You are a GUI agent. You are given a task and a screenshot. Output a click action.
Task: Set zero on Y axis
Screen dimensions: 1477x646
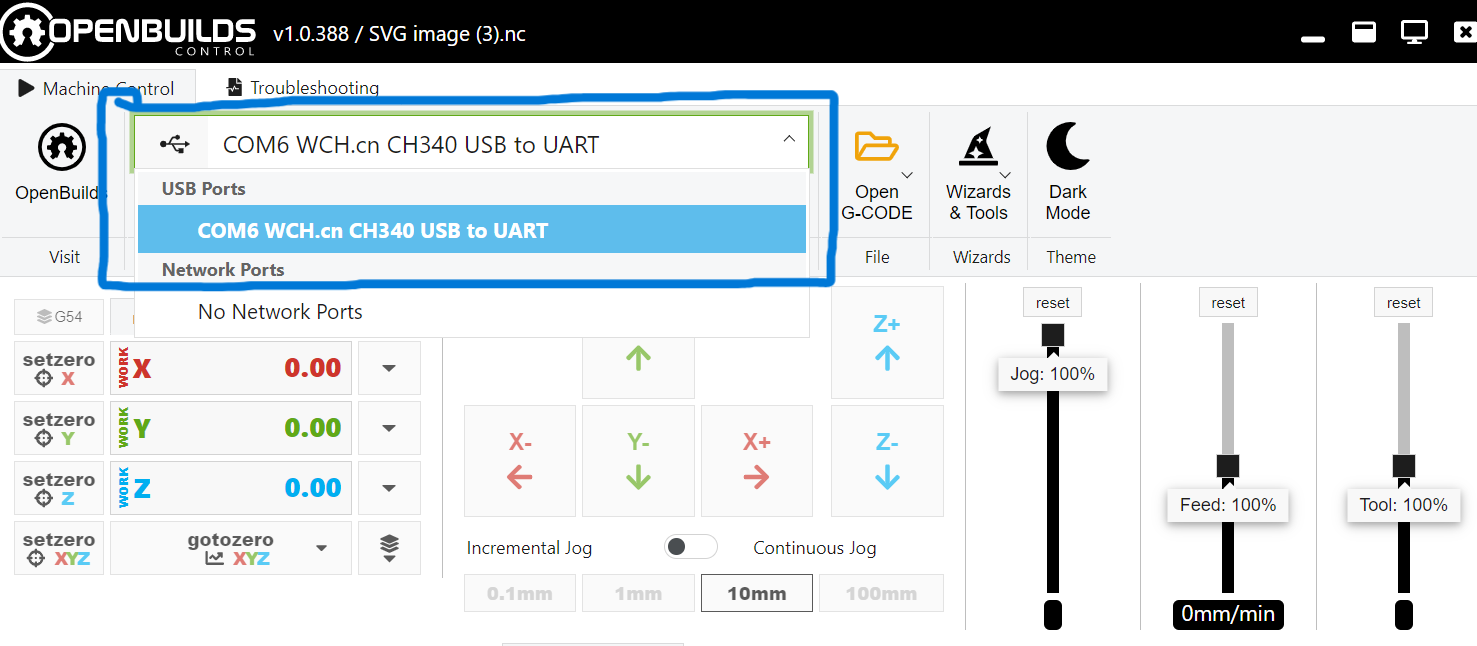pos(59,428)
